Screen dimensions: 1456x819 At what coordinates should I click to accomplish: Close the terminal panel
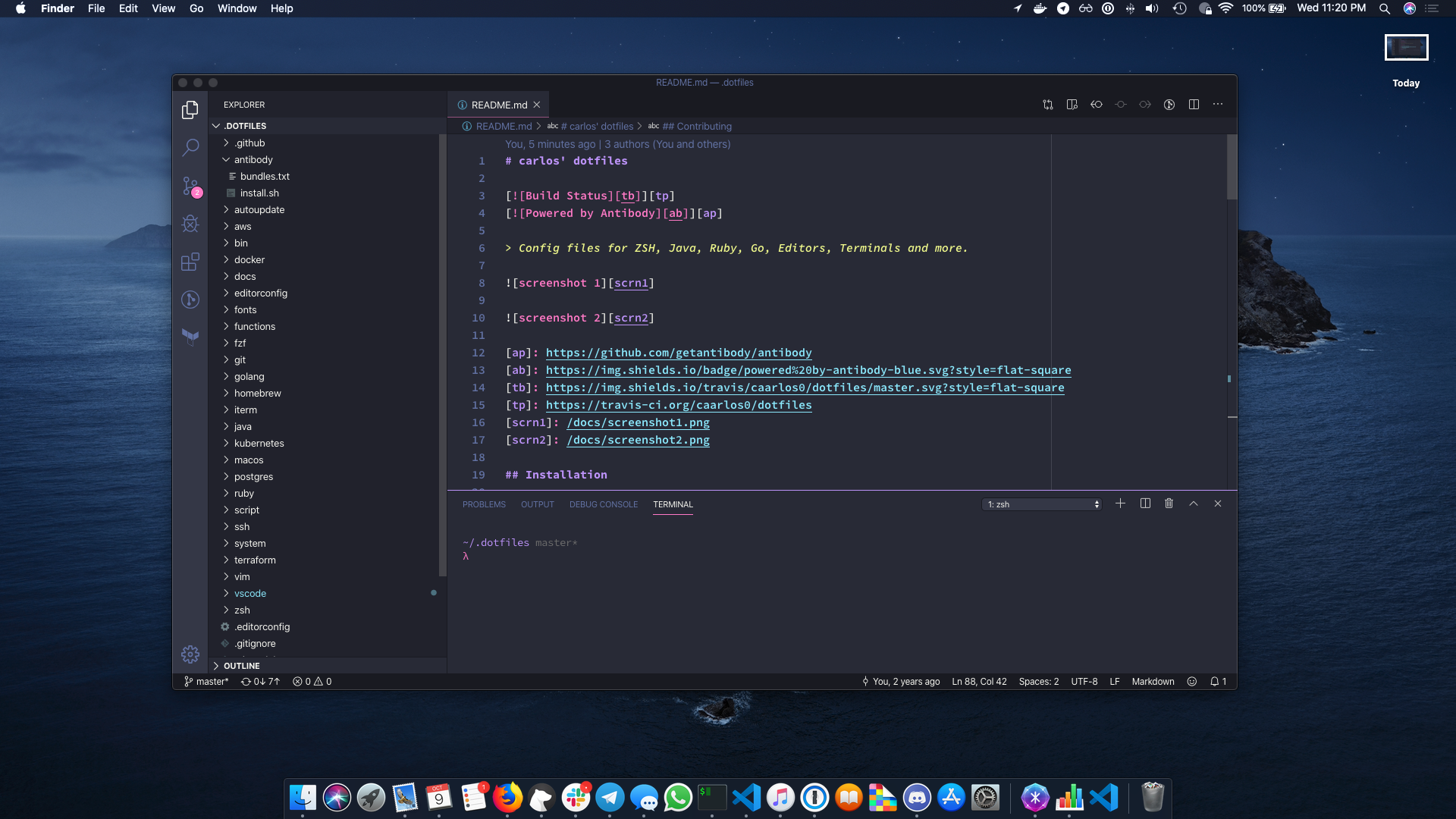[1218, 504]
